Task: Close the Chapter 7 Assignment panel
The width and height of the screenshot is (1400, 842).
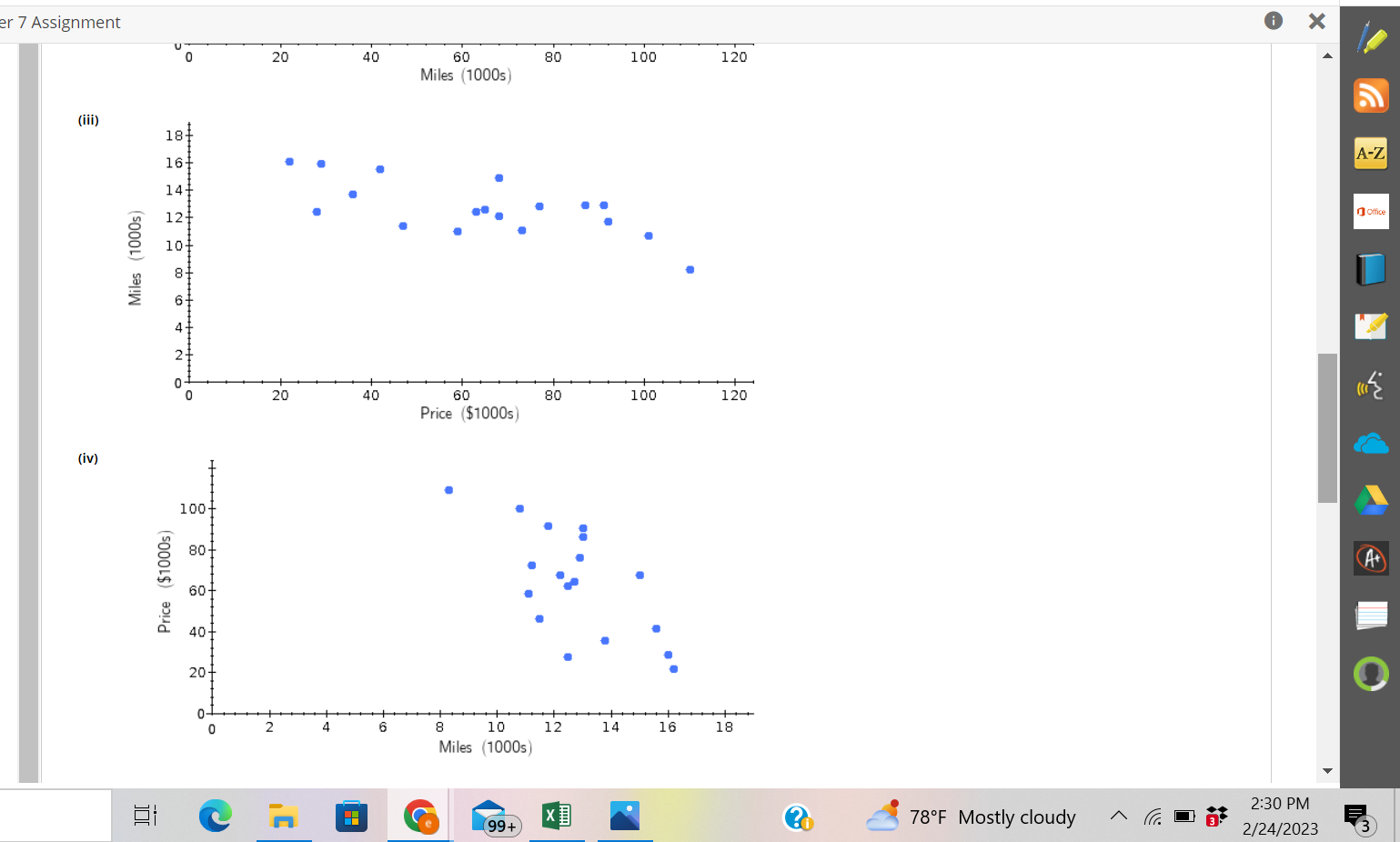Action: 1316,21
